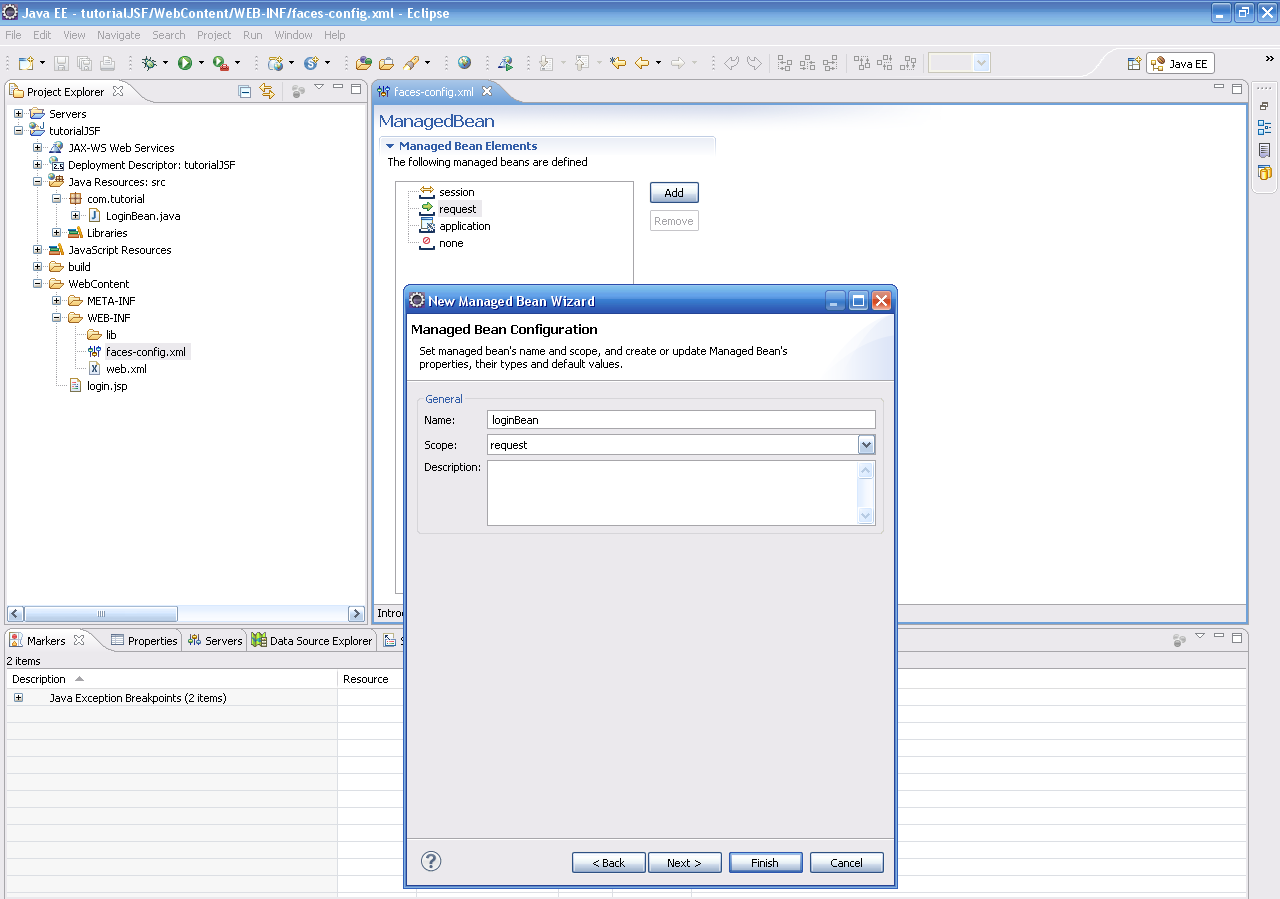The width and height of the screenshot is (1280, 899).
Task: Expand the META-INF folder node
Action: click(x=56, y=301)
